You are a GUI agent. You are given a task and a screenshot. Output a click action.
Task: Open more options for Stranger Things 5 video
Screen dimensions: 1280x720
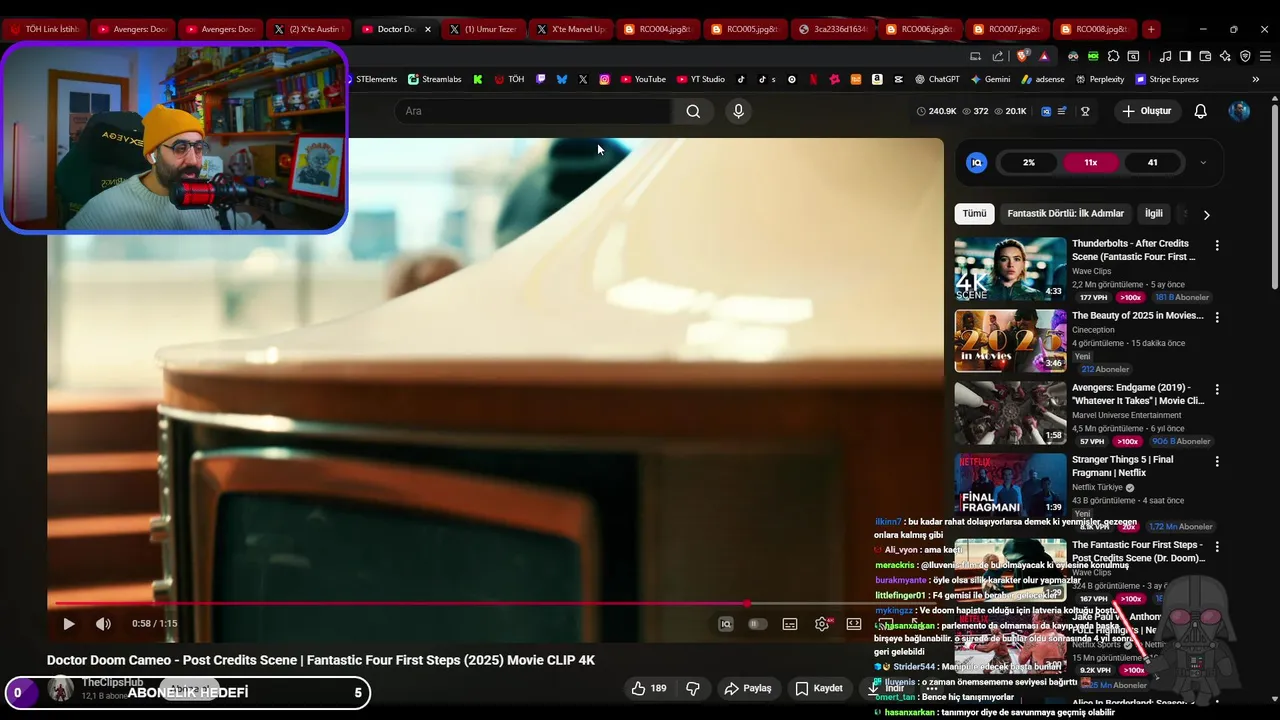(x=1217, y=461)
